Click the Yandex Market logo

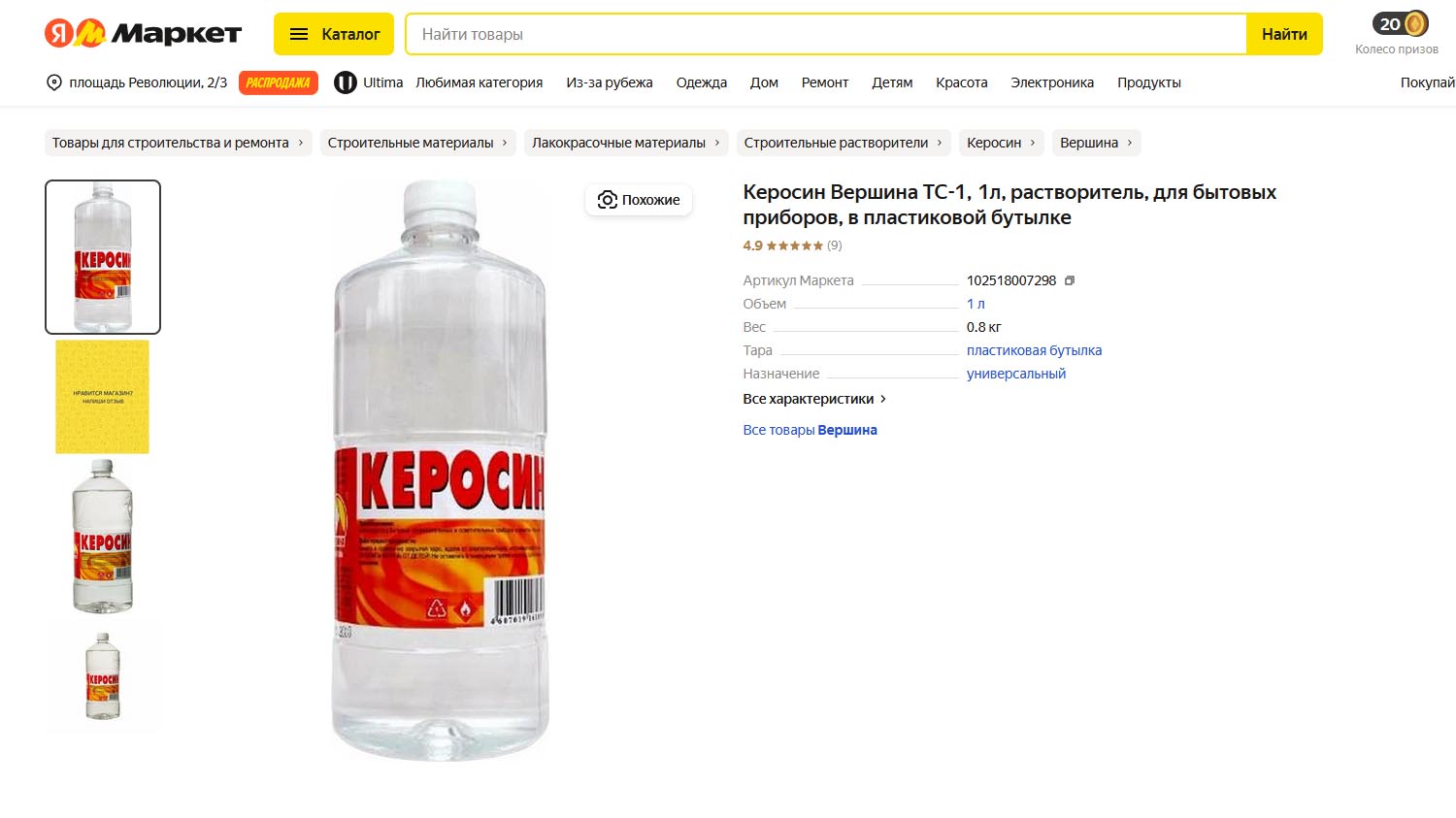(143, 33)
